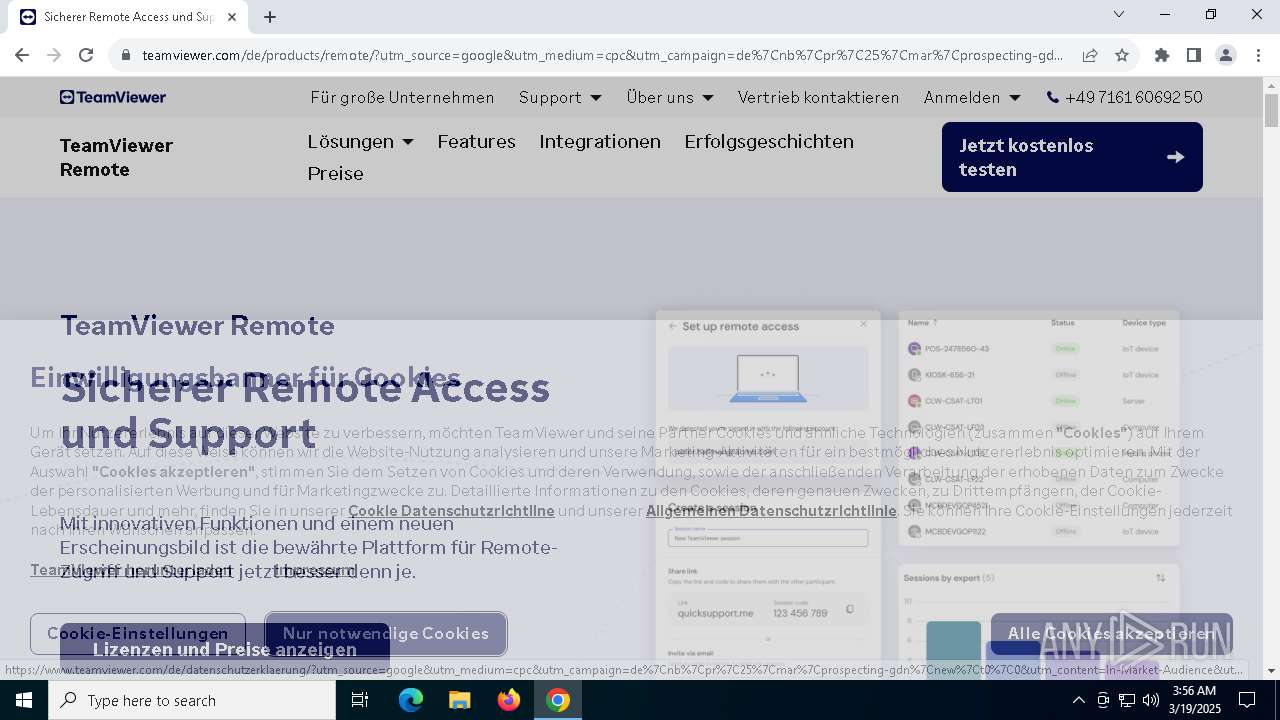Open the Allgemeinen Datenschutzrichtlinie link
The image size is (1280, 720).
[x=771, y=510]
